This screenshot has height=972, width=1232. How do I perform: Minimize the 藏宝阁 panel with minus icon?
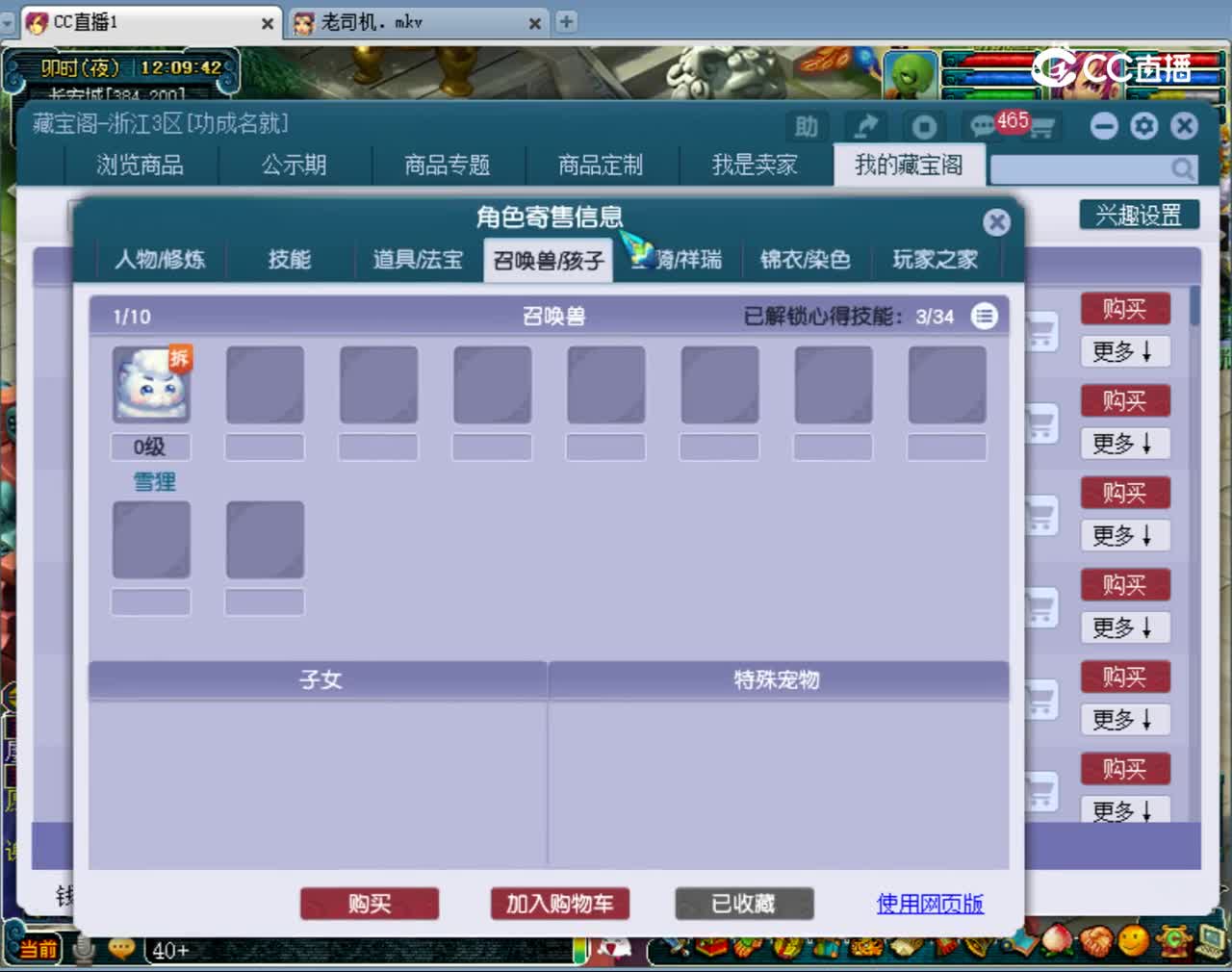[x=1104, y=126]
